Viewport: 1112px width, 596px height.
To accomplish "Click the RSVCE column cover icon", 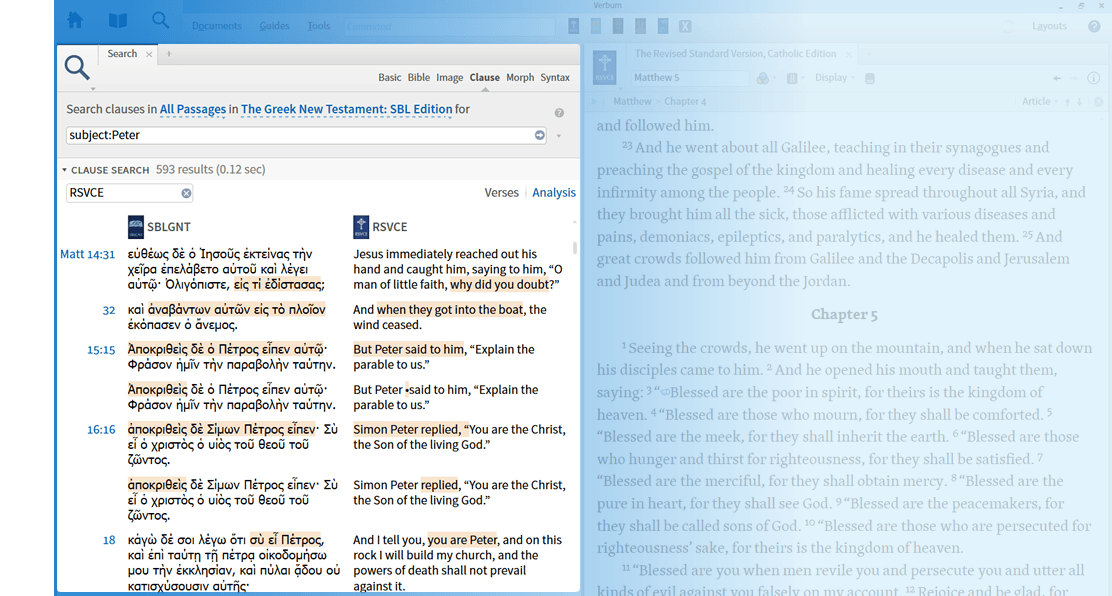I will click(x=361, y=227).
